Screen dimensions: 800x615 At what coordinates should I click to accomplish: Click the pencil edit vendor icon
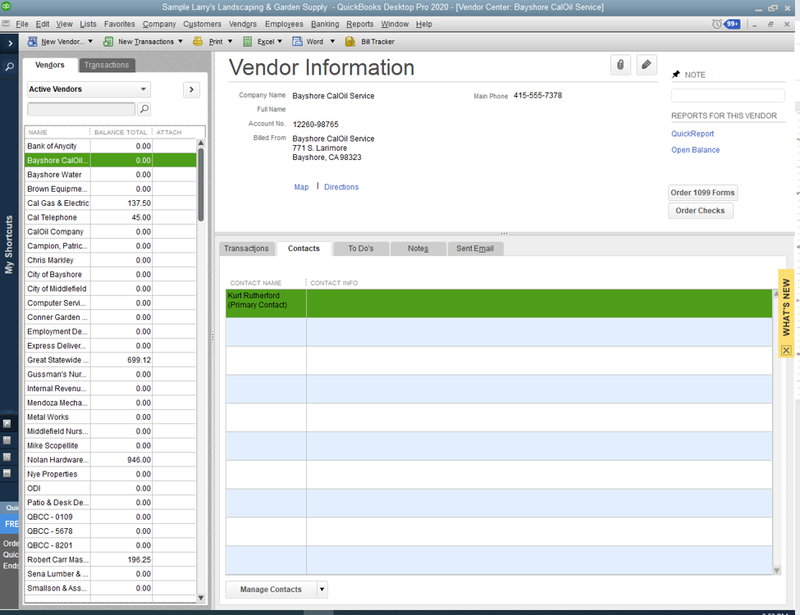click(646, 65)
